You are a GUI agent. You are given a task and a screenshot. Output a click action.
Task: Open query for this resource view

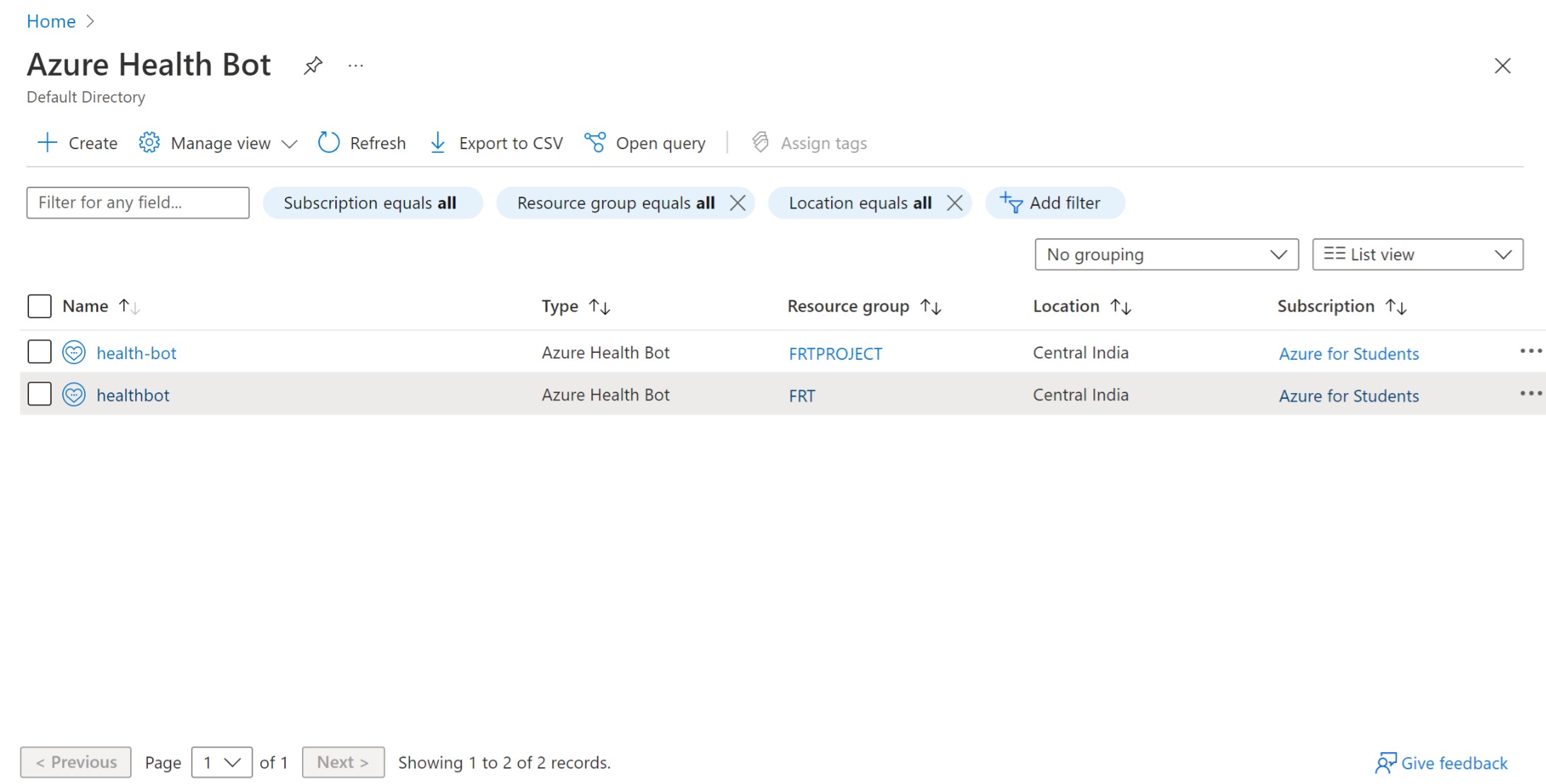(644, 142)
